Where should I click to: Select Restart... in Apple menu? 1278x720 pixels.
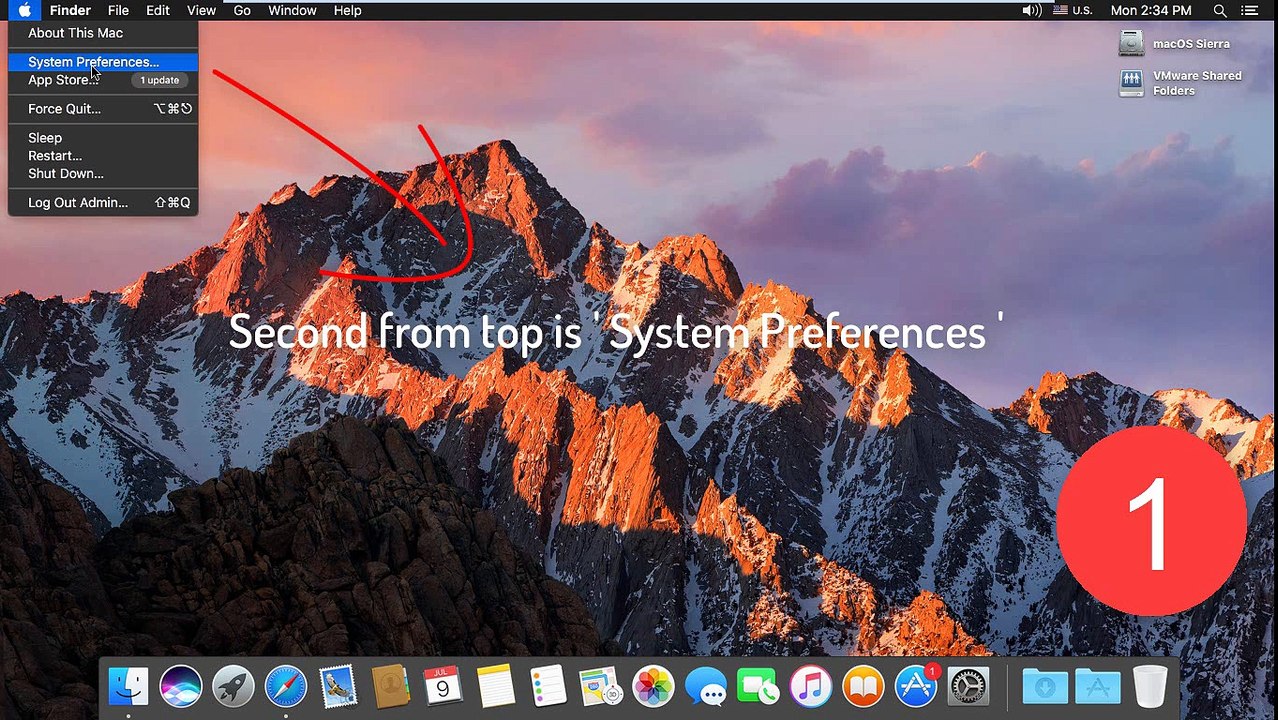tap(103, 156)
